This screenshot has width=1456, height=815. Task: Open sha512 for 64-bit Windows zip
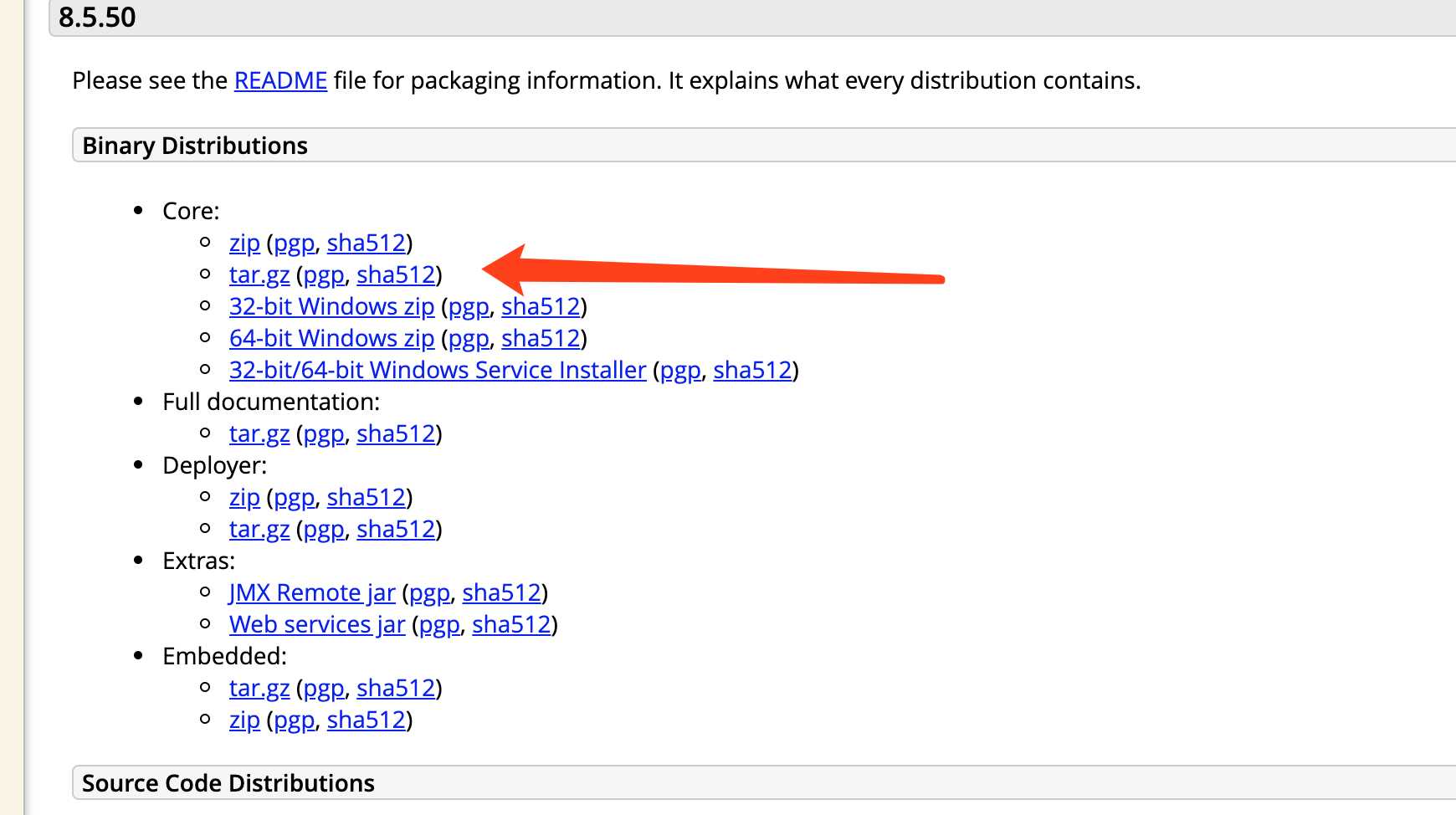(541, 339)
